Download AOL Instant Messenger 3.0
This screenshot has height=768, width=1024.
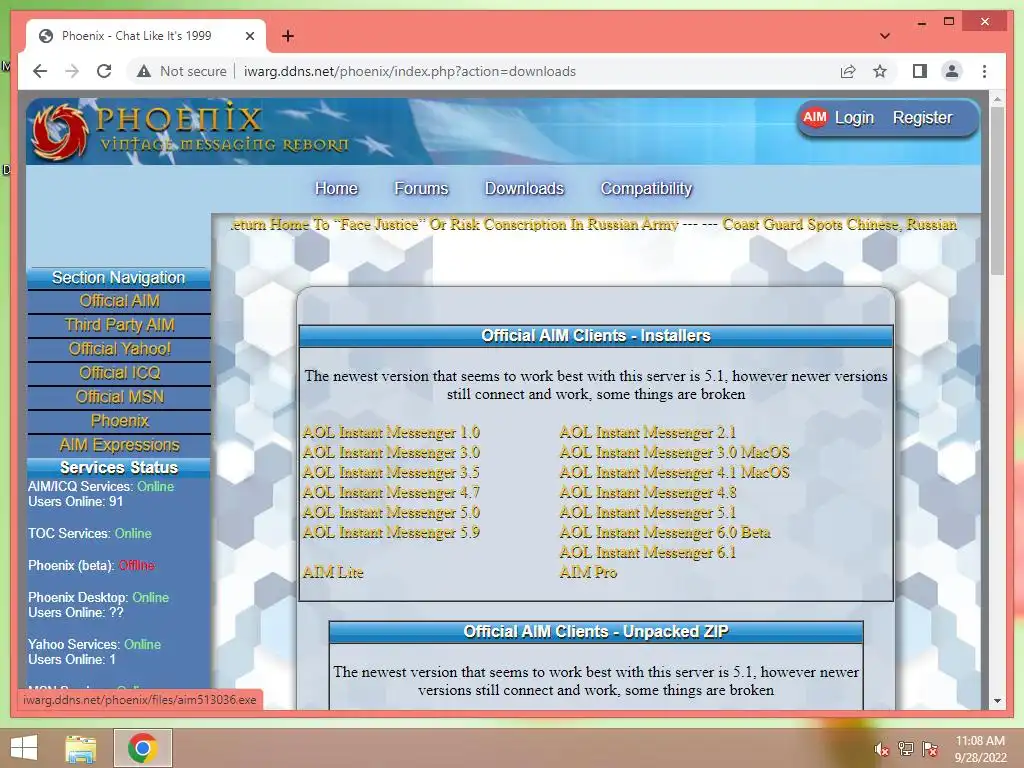391,453
